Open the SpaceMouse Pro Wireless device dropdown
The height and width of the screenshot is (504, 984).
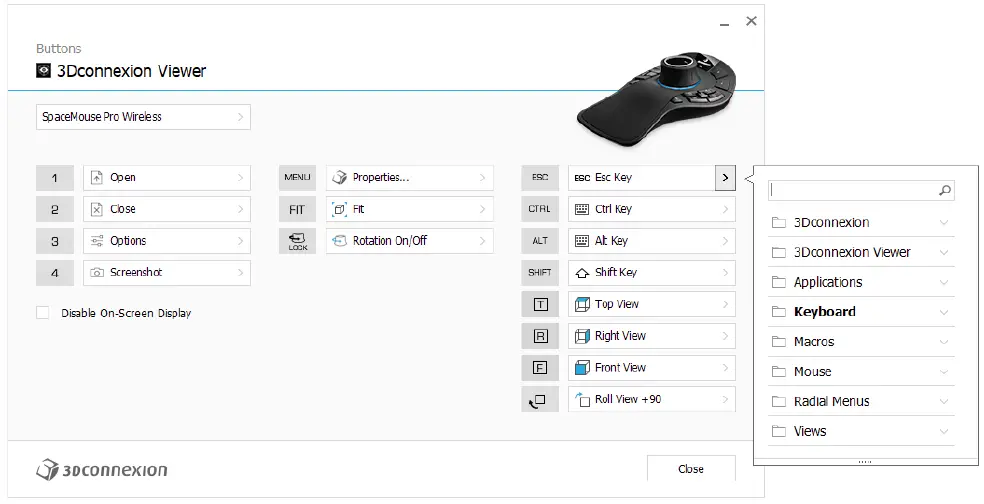[143, 117]
